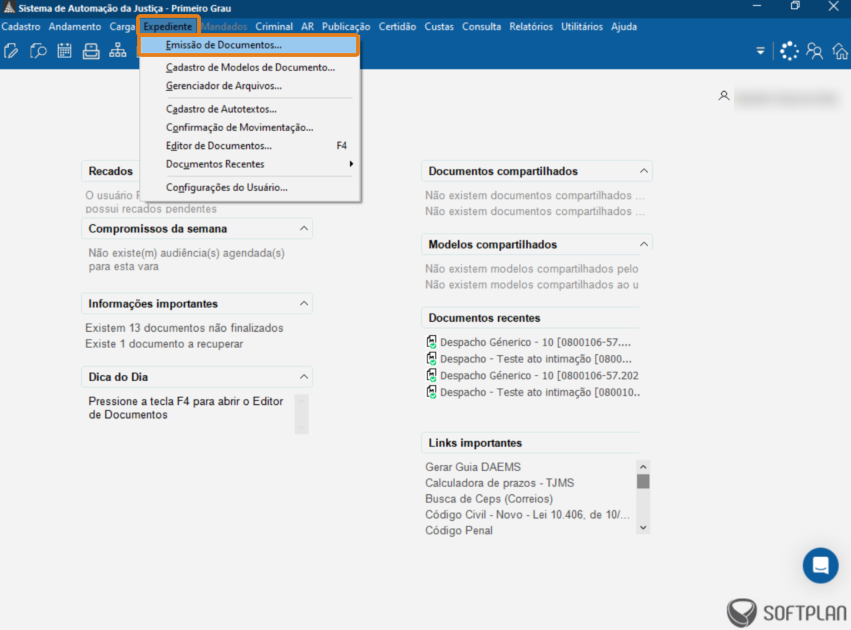Click the Links importantes scrollbar down arrow

[643, 527]
